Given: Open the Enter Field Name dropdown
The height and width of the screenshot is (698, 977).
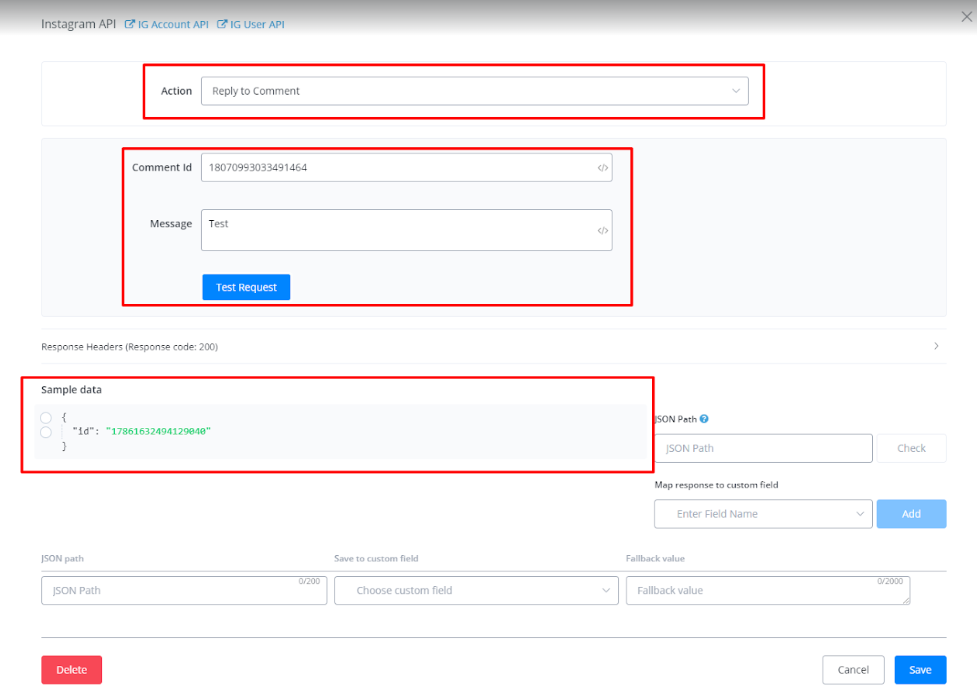Looking at the screenshot, I should 761,514.
